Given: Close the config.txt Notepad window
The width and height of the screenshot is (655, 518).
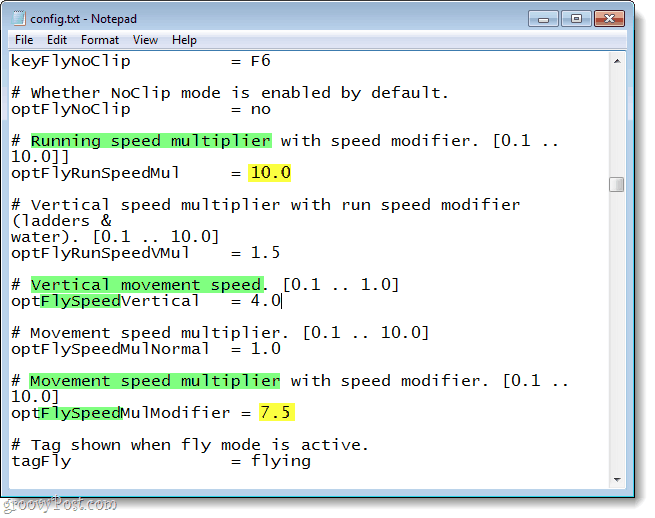Looking at the screenshot, I should pyautogui.click(x=609, y=19).
